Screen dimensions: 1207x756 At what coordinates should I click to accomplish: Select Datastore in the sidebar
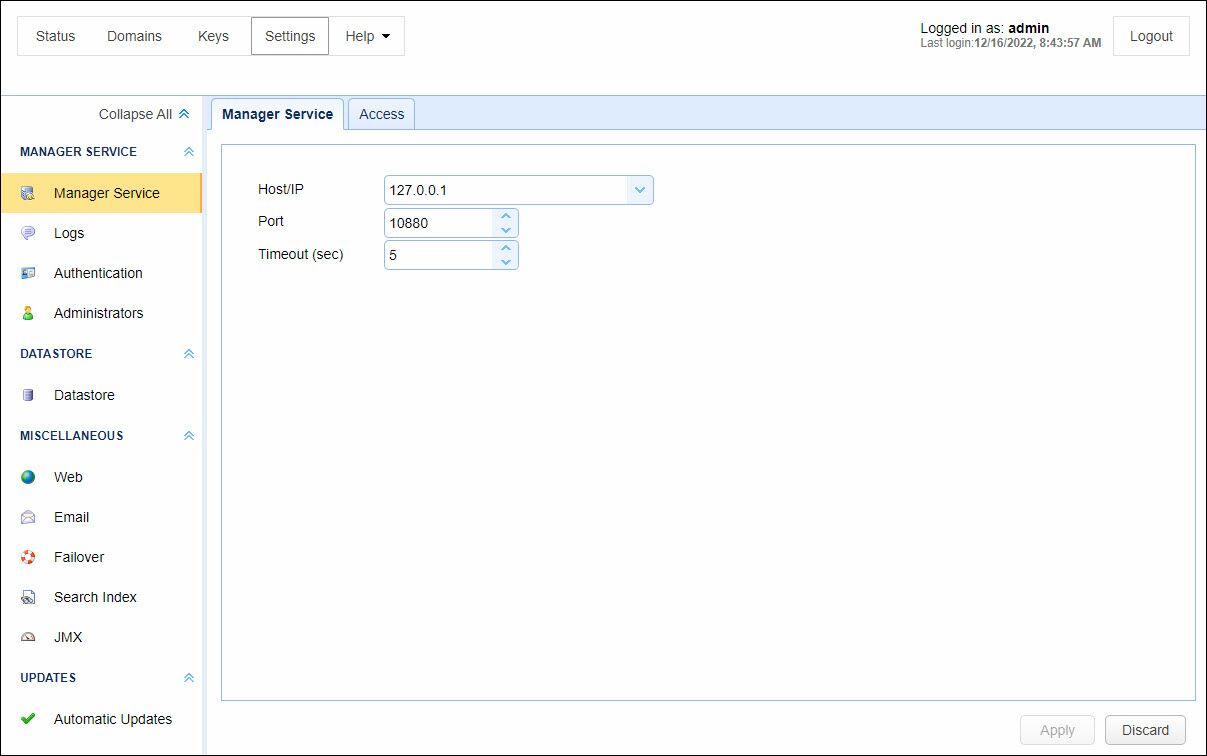pyautogui.click(x=101, y=395)
